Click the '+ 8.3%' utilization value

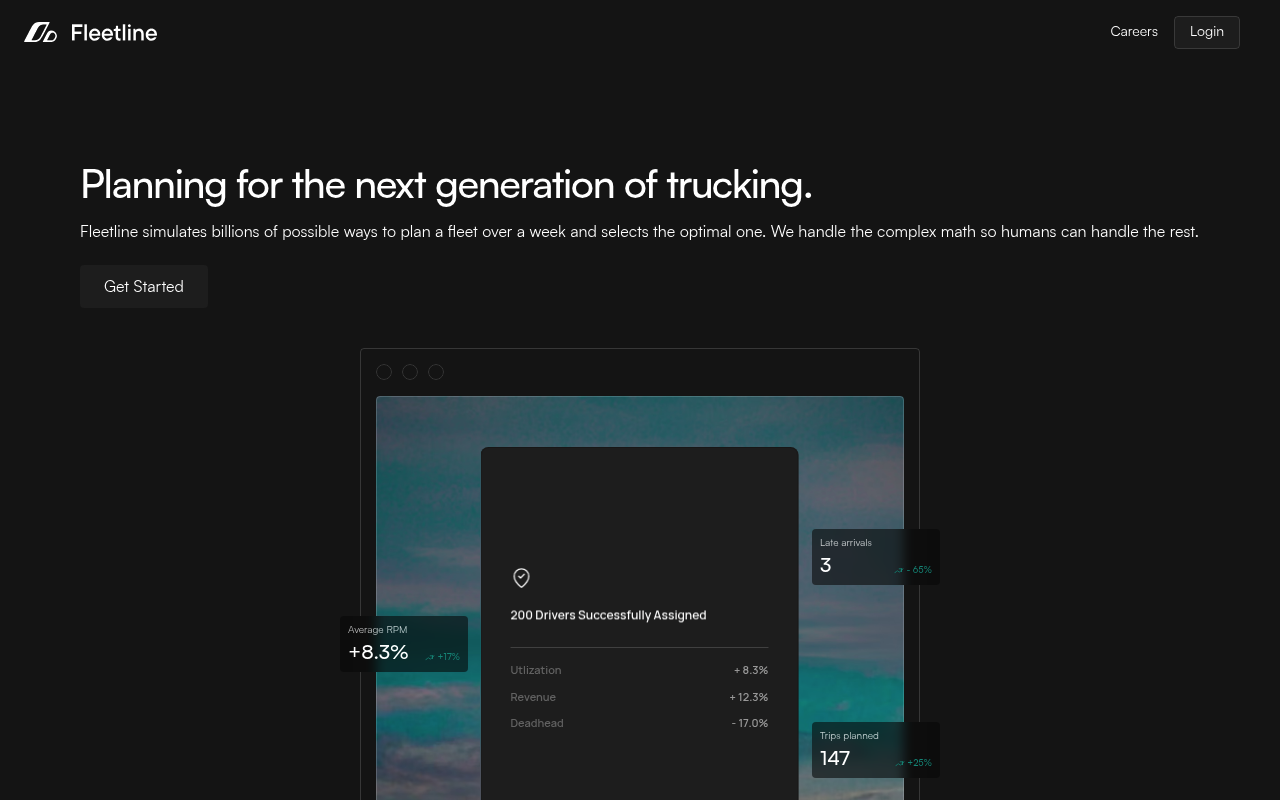(751, 670)
